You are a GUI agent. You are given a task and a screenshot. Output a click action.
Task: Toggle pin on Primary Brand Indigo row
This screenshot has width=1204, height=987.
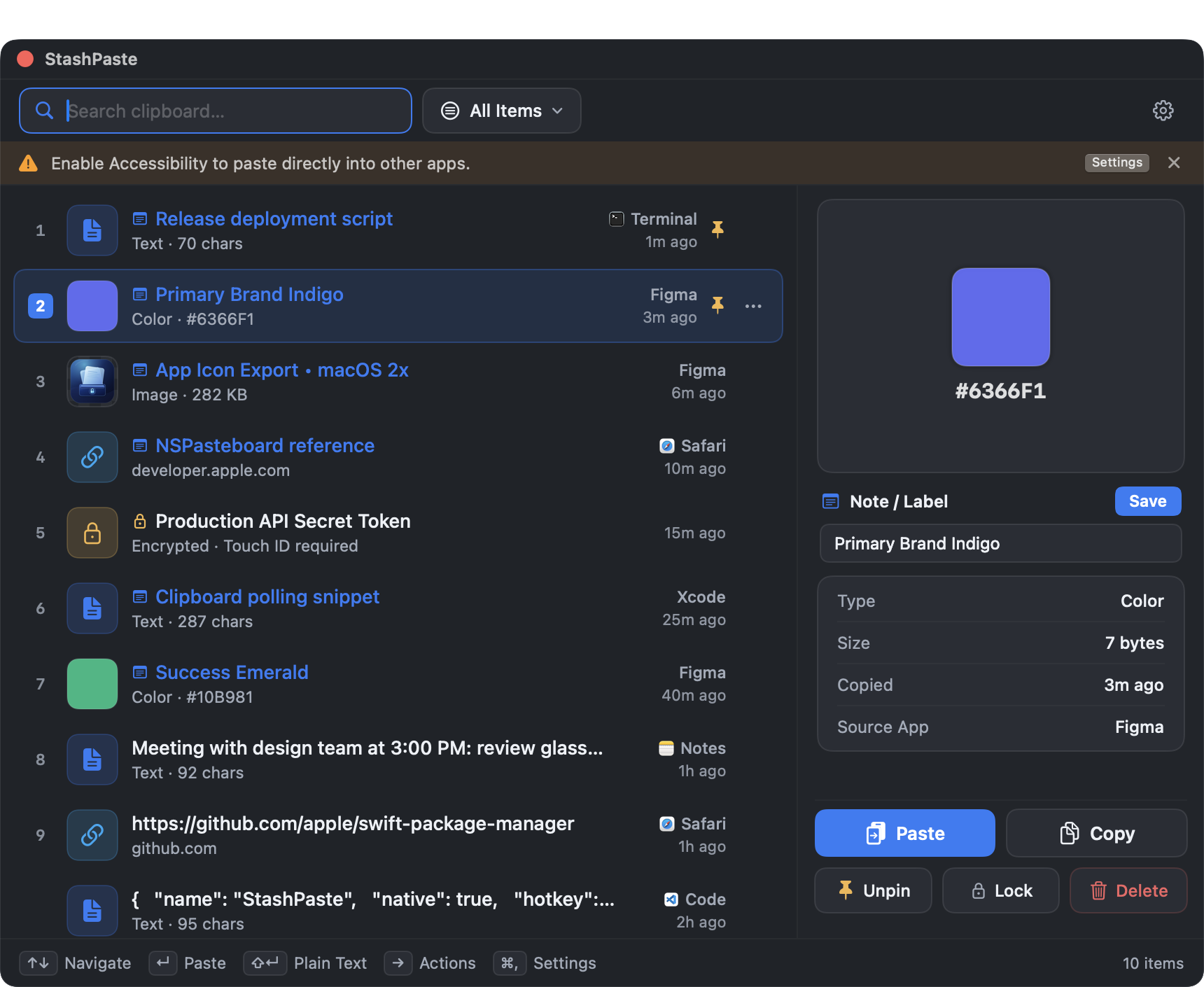pyautogui.click(x=717, y=305)
